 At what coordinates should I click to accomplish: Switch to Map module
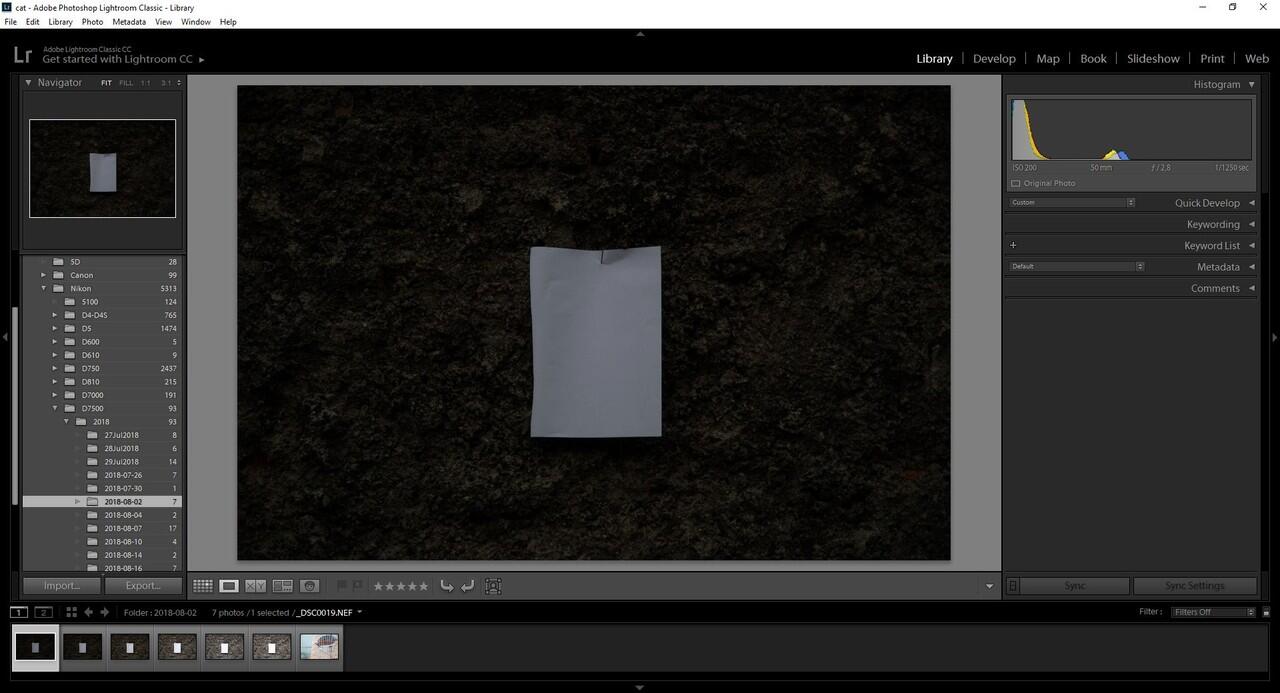[1048, 58]
